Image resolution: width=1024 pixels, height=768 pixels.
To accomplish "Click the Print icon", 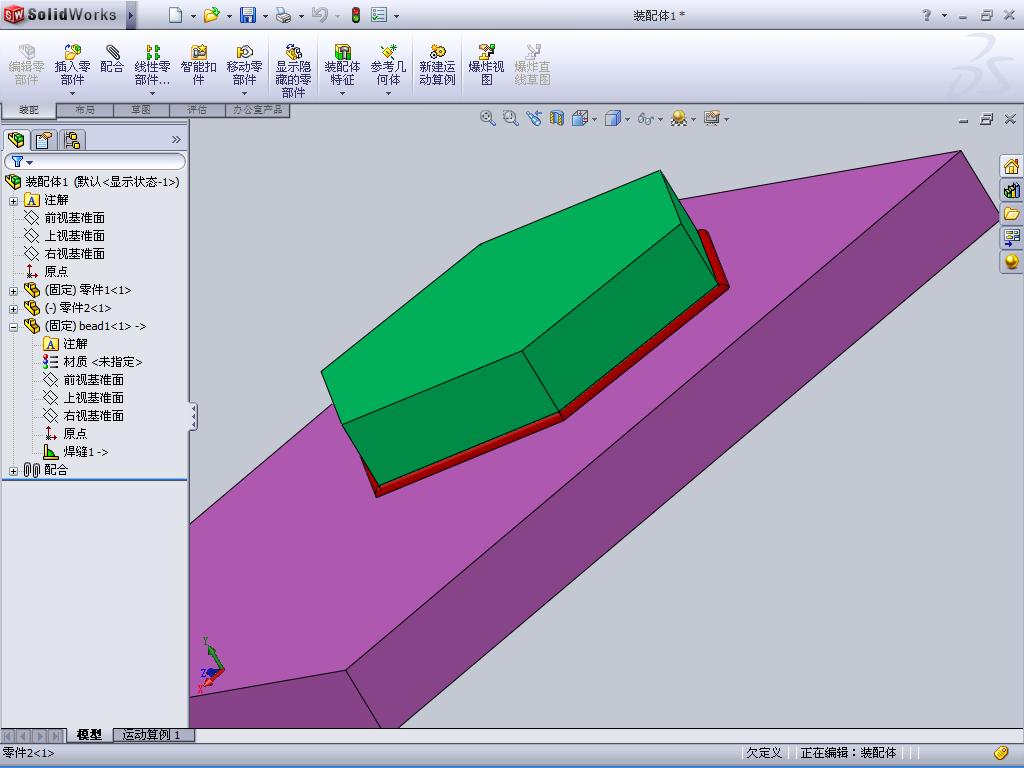I will point(283,14).
